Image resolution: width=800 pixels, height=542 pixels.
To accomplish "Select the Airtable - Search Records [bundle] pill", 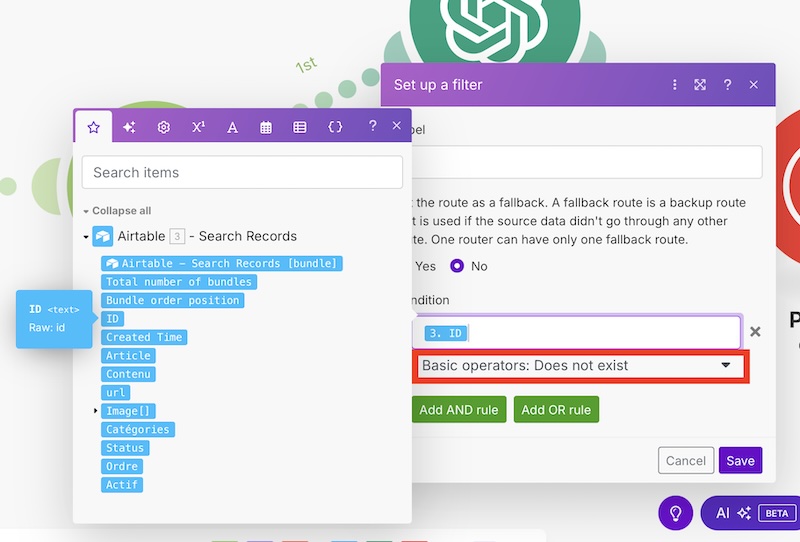I will [222, 263].
